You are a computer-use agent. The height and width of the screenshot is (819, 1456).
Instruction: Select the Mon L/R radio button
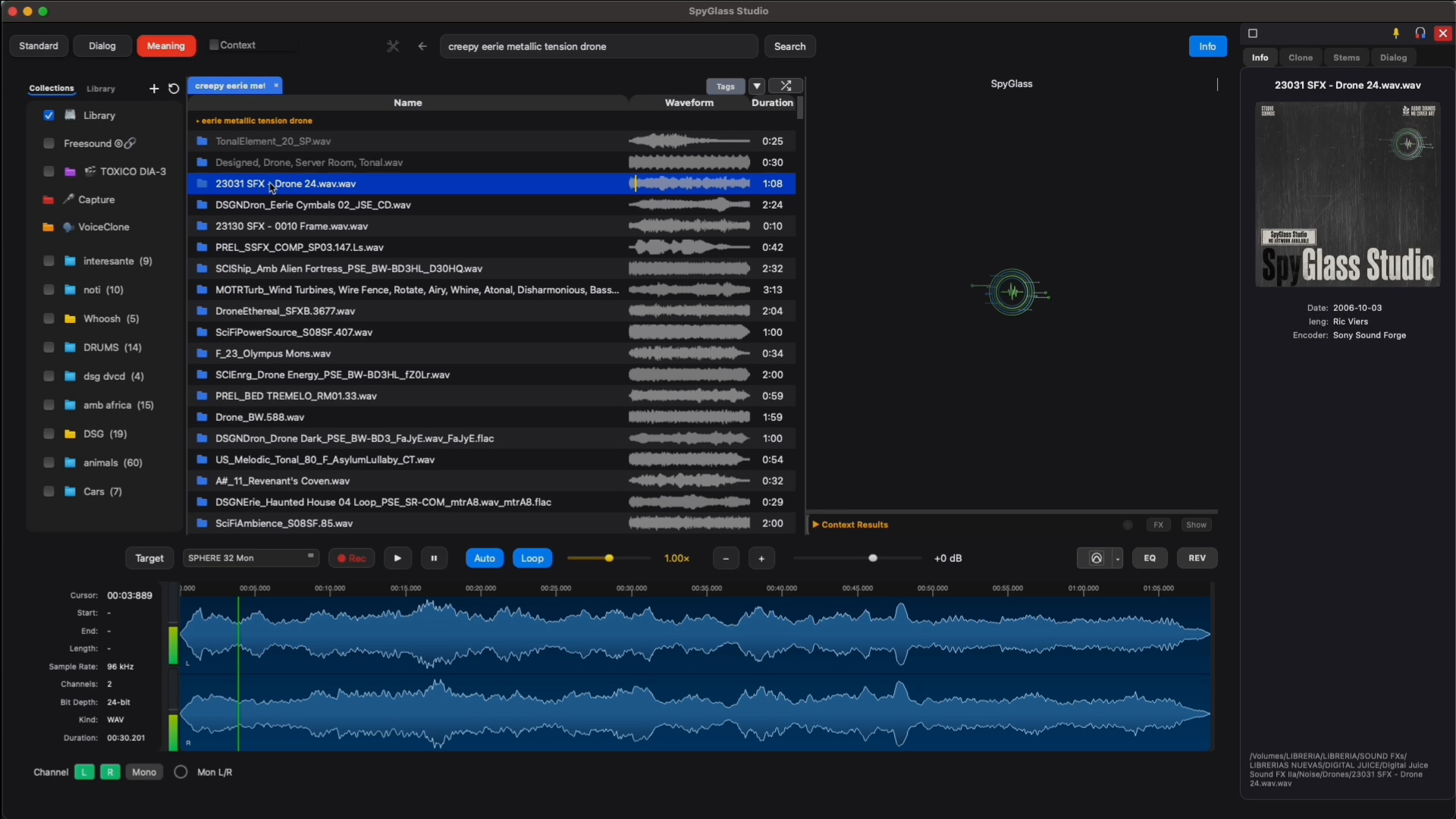[x=180, y=772]
